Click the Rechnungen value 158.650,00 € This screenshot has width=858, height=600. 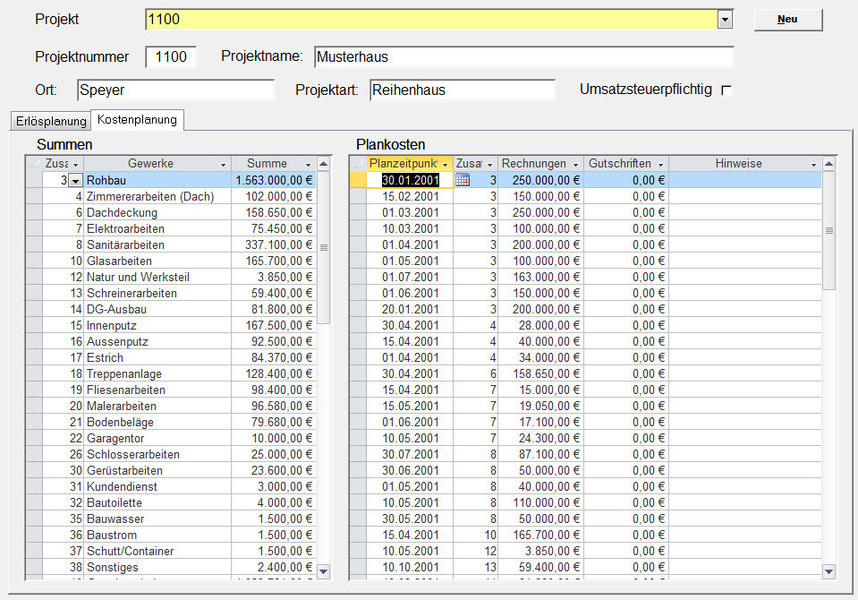(x=541, y=374)
